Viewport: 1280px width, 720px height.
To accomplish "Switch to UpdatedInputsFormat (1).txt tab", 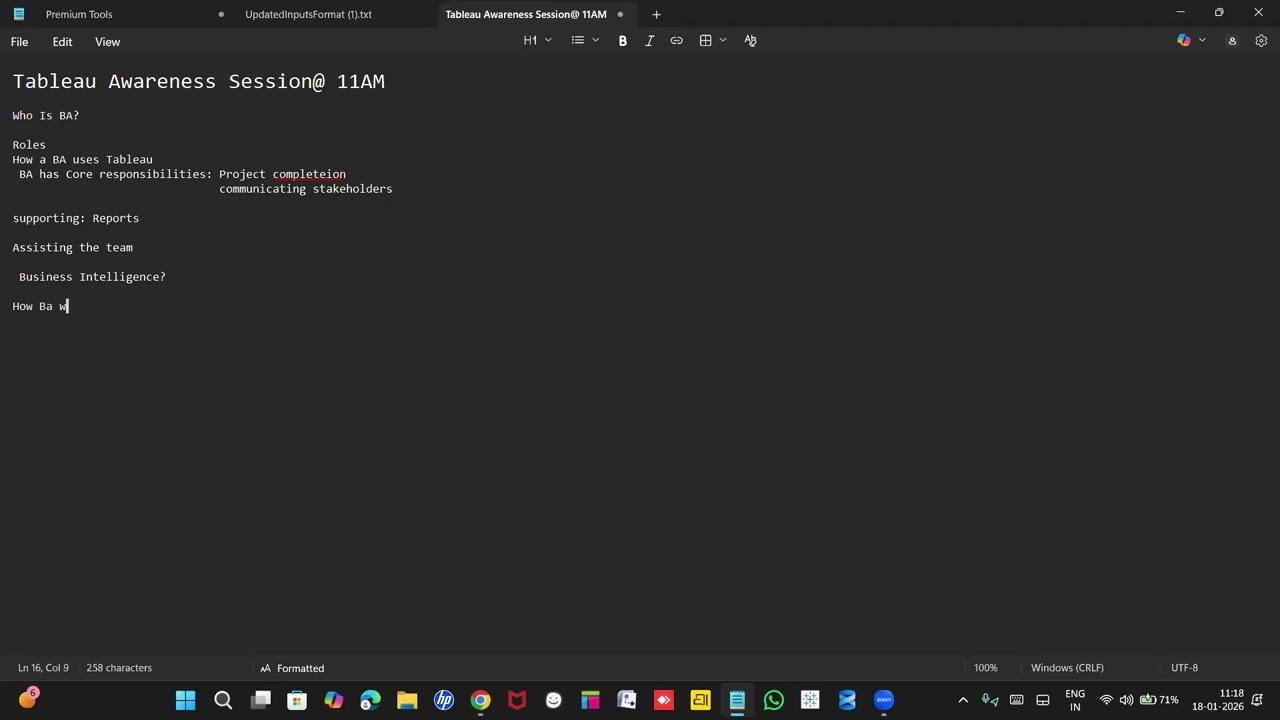I will tap(308, 14).
